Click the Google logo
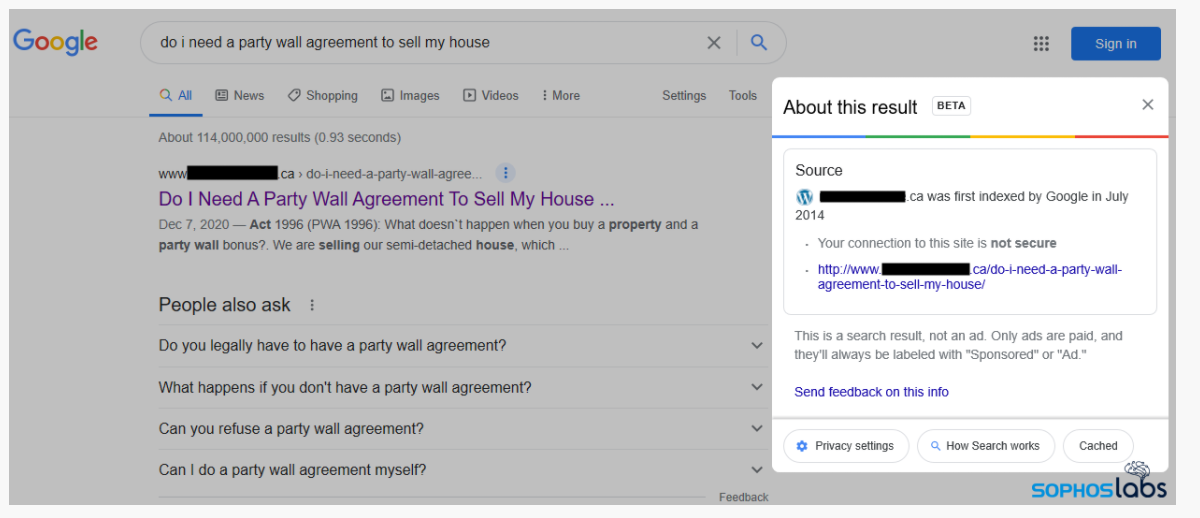Screen dimensions: 1200x518 coord(55,42)
